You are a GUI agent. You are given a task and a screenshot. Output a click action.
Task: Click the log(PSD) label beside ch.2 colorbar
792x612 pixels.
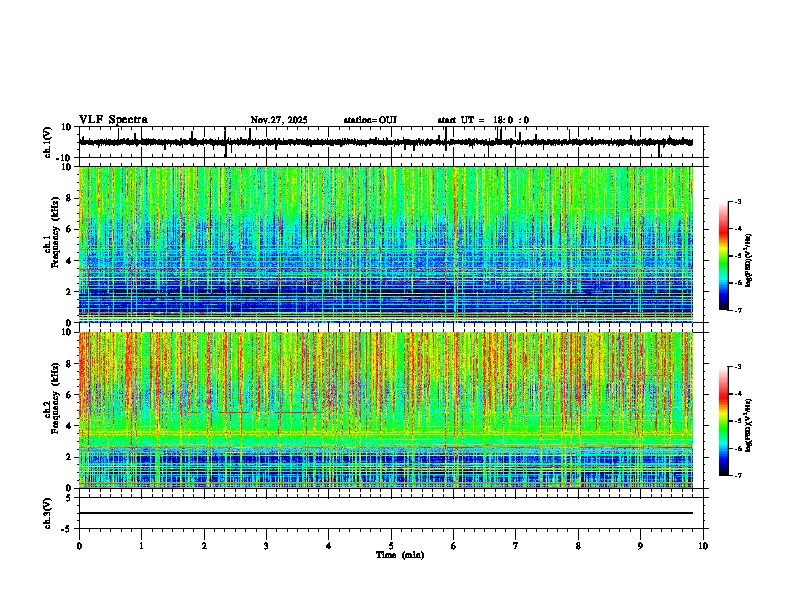749,425
